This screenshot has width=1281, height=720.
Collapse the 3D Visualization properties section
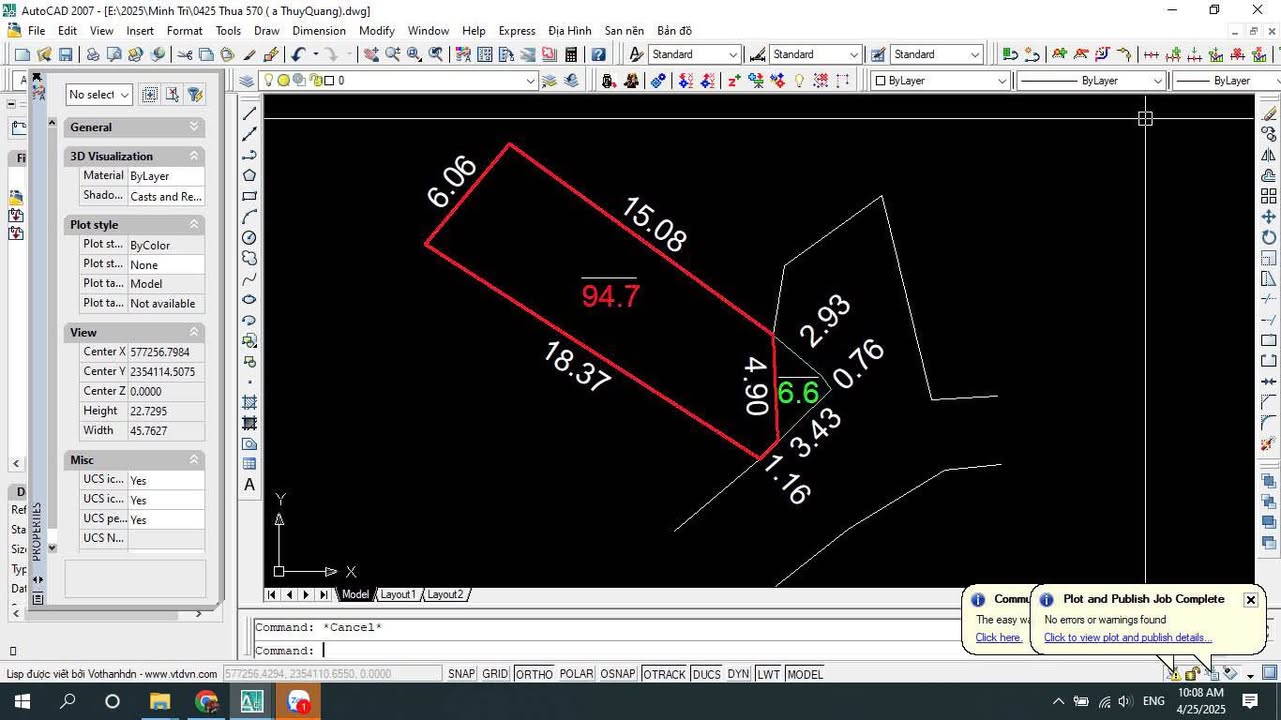195,156
